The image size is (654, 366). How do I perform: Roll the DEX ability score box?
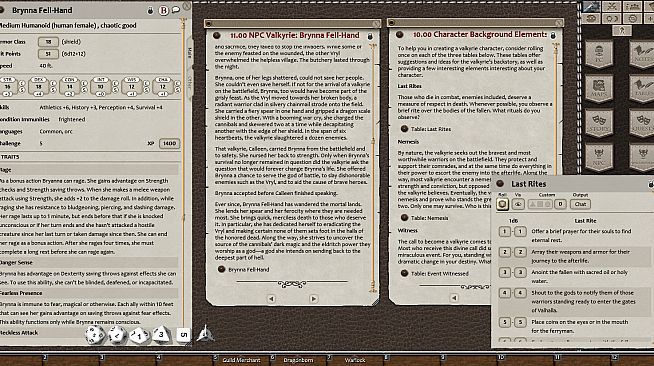[x=38, y=86]
